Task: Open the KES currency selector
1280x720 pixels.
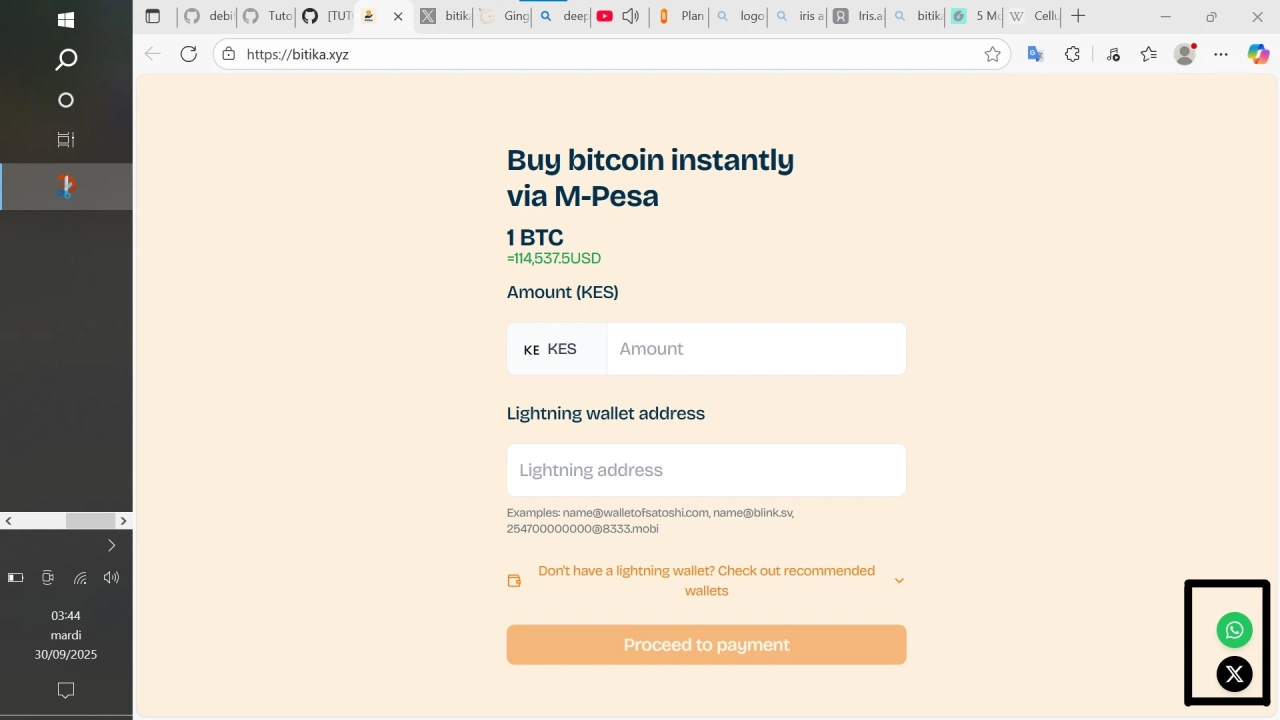Action: (x=556, y=349)
